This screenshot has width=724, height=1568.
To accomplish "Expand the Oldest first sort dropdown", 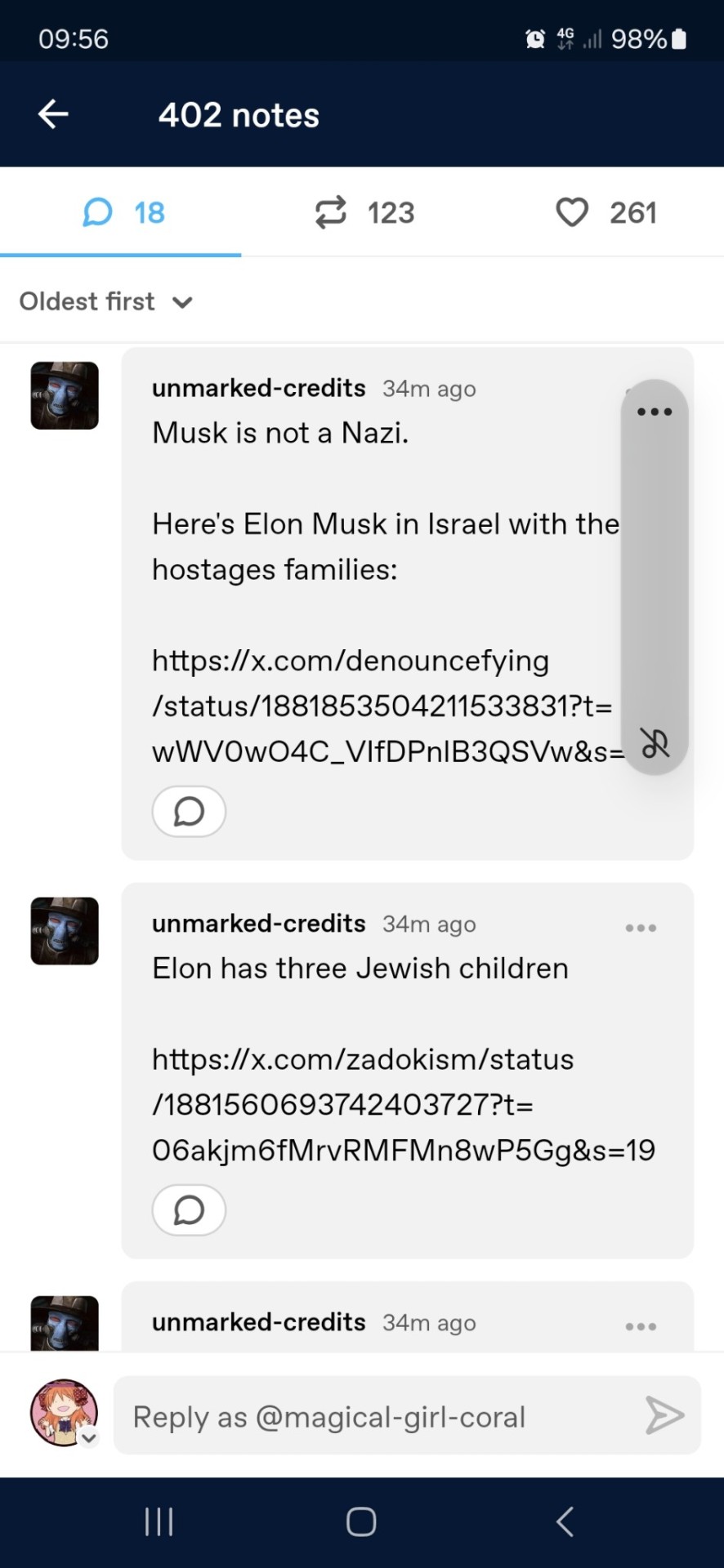I will point(106,302).
